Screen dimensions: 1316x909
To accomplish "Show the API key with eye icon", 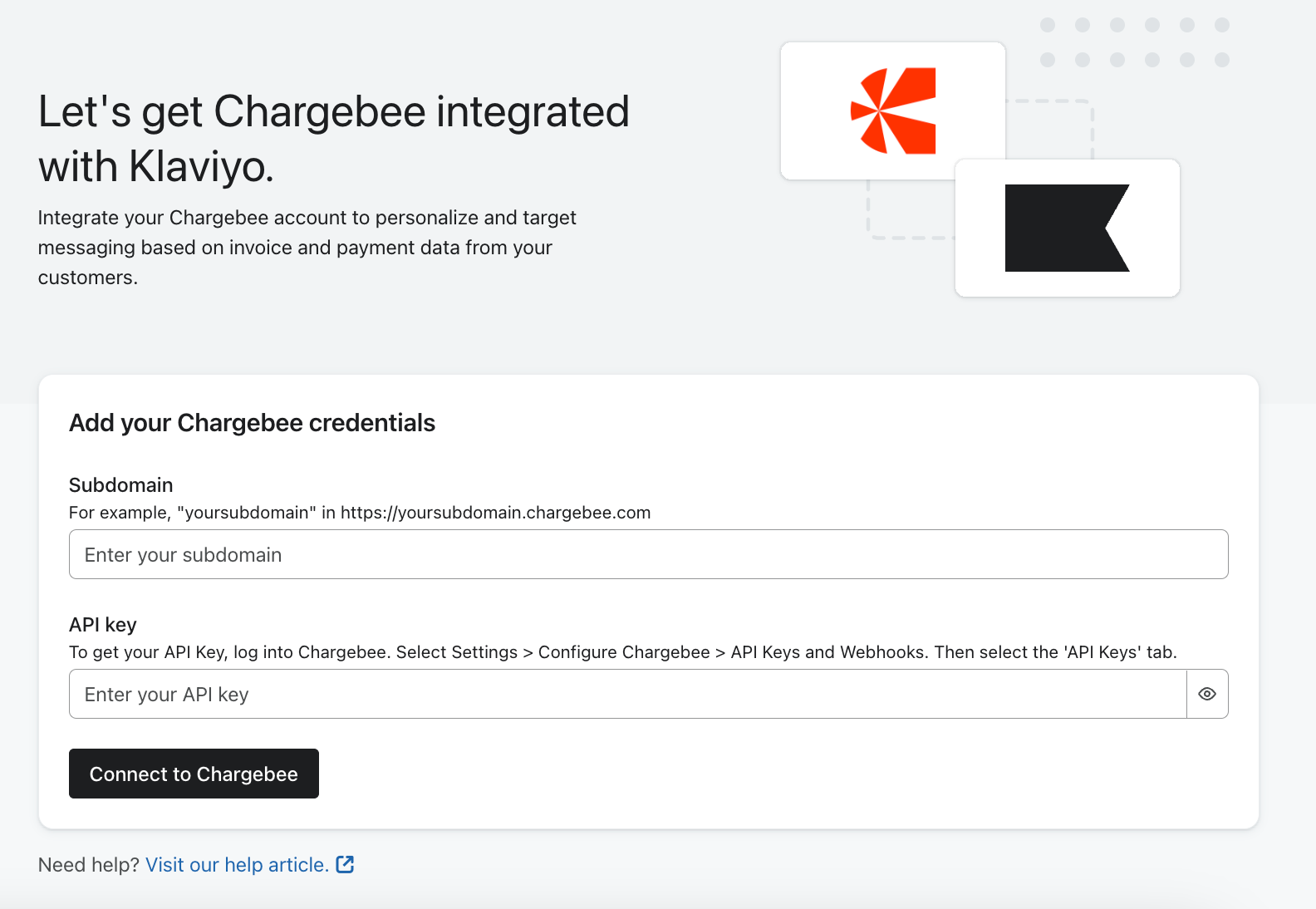I will tap(1207, 694).
